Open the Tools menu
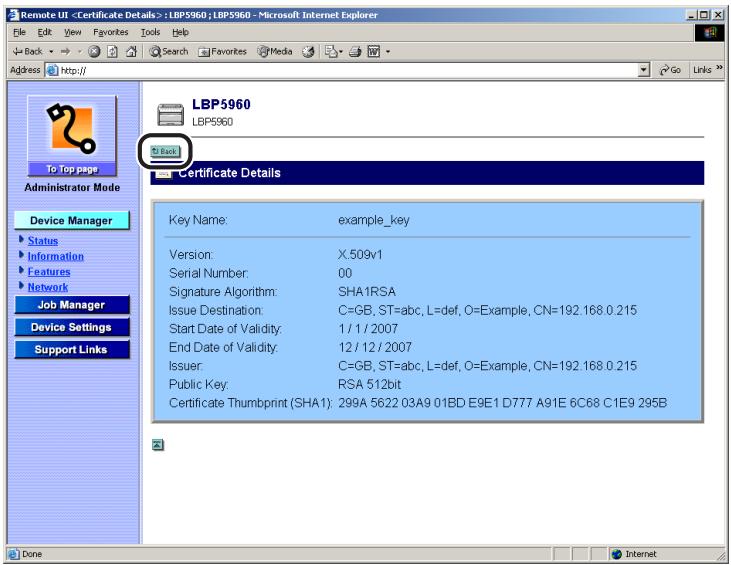 click(150, 32)
